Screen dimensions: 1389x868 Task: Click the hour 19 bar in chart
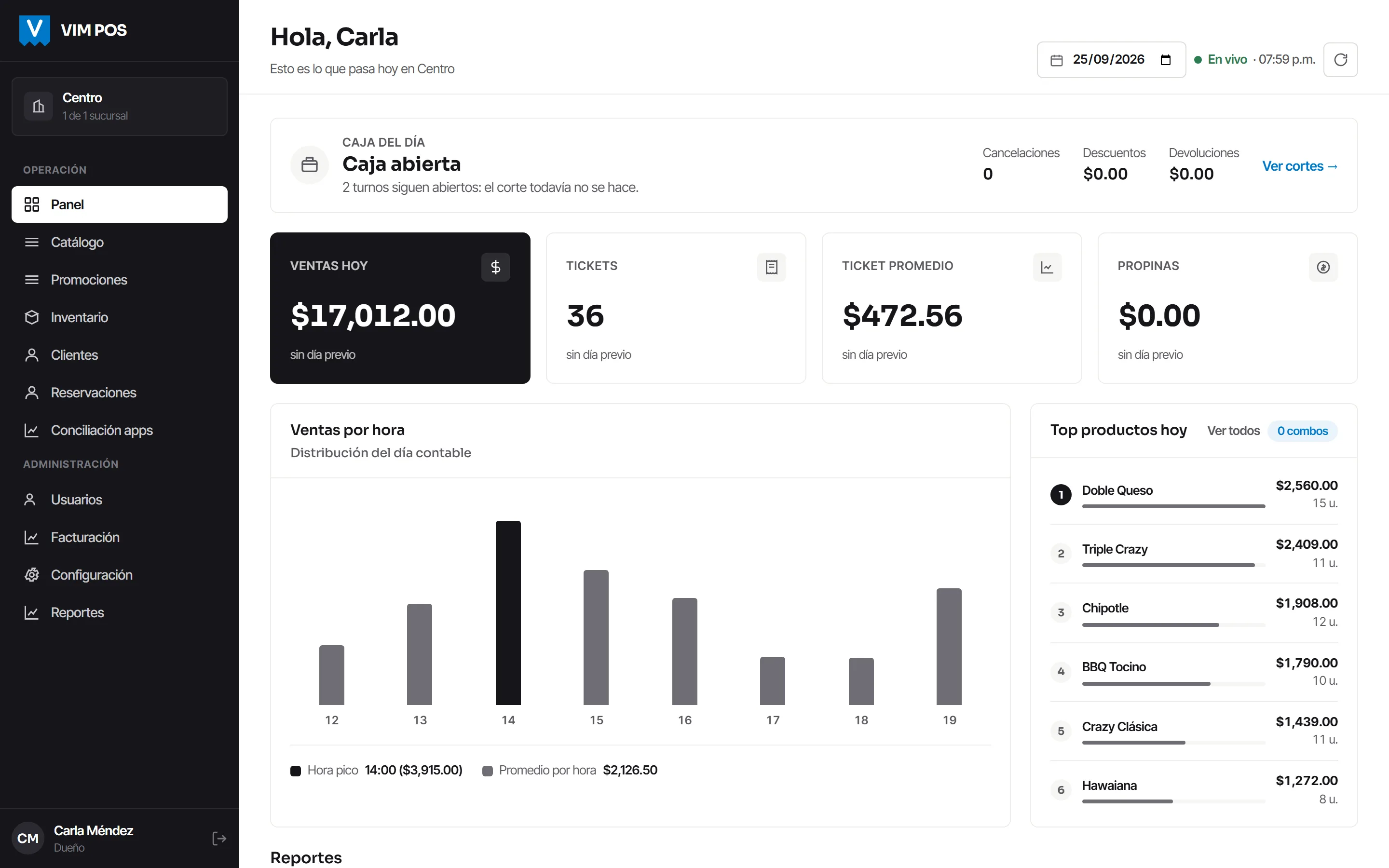coord(949,646)
